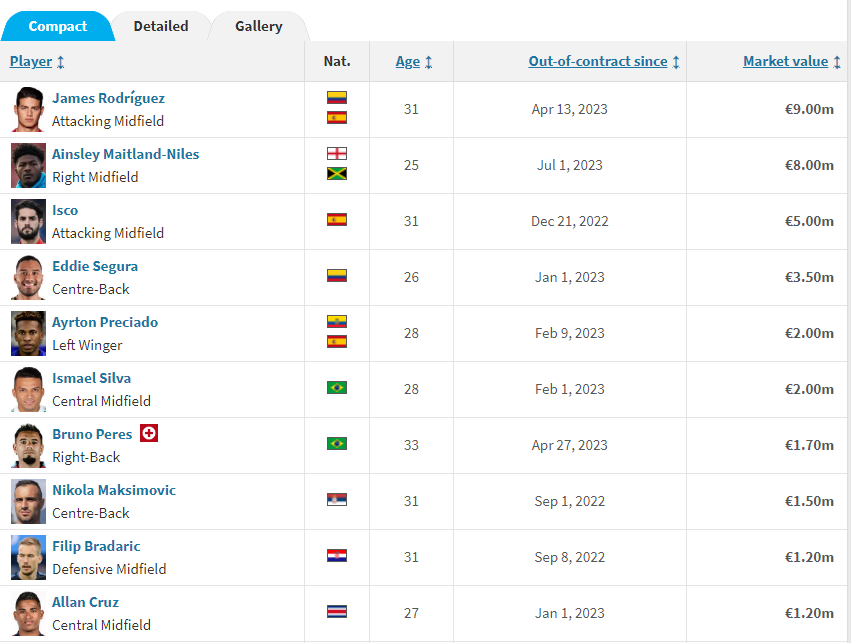Click the Brazil flag for Ismael Silva
Viewport: 851px width, 643px height.
click(337, 387)
